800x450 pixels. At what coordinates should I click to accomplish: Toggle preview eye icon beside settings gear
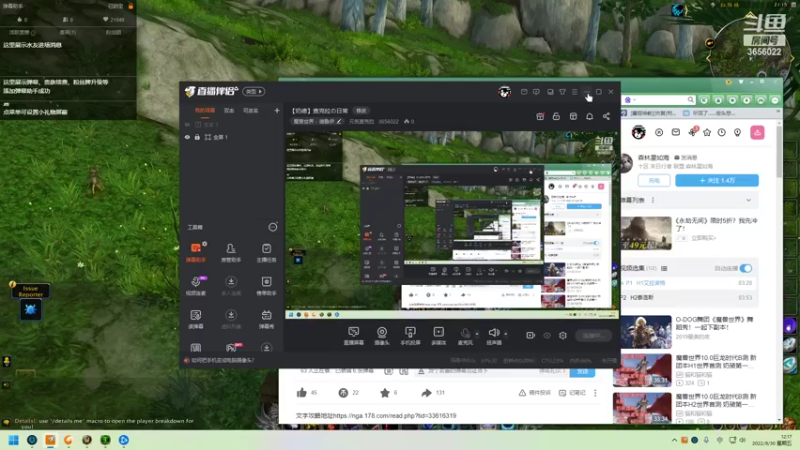click(x=546, y=335)
